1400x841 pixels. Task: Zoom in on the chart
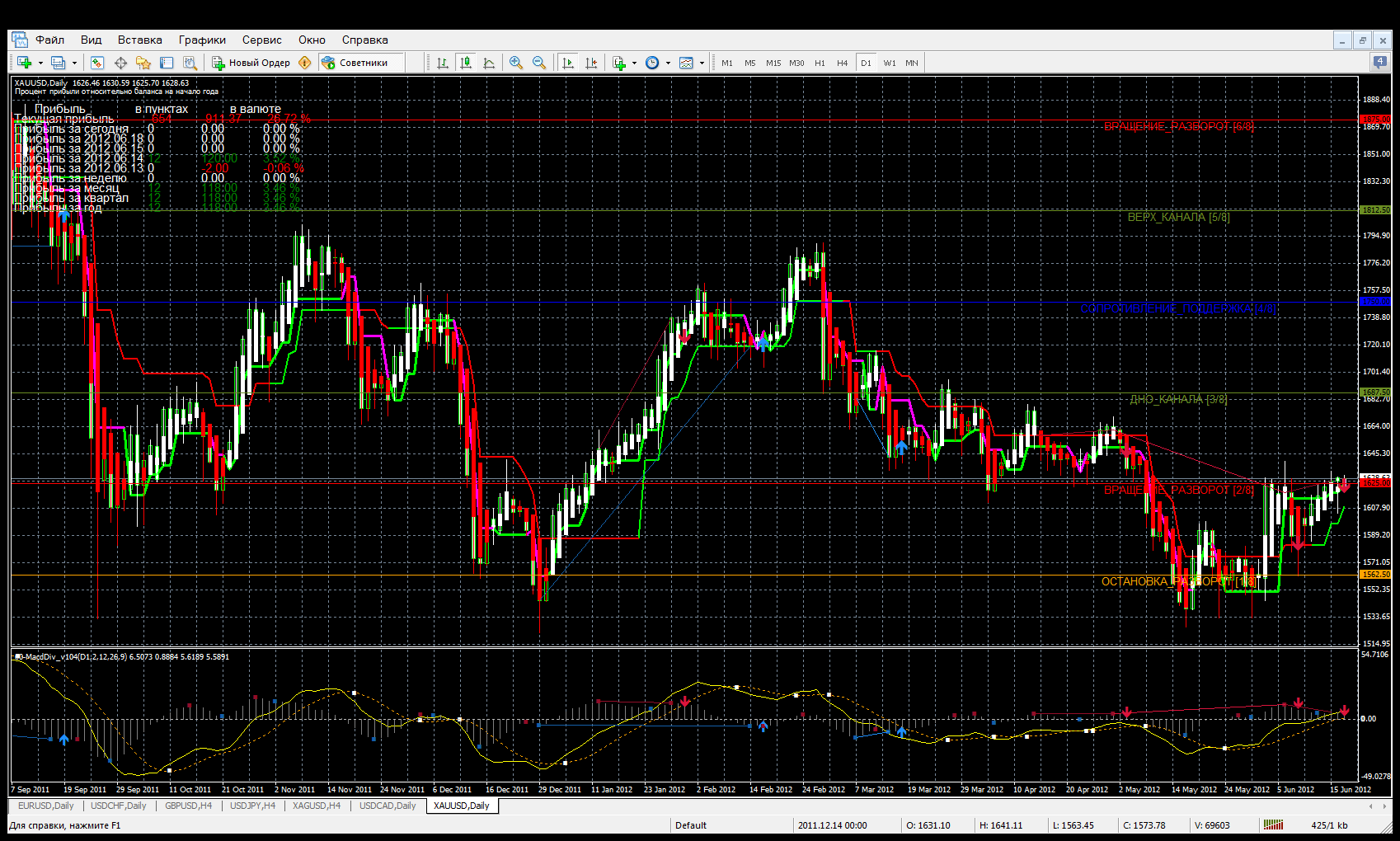coord(516,63)
